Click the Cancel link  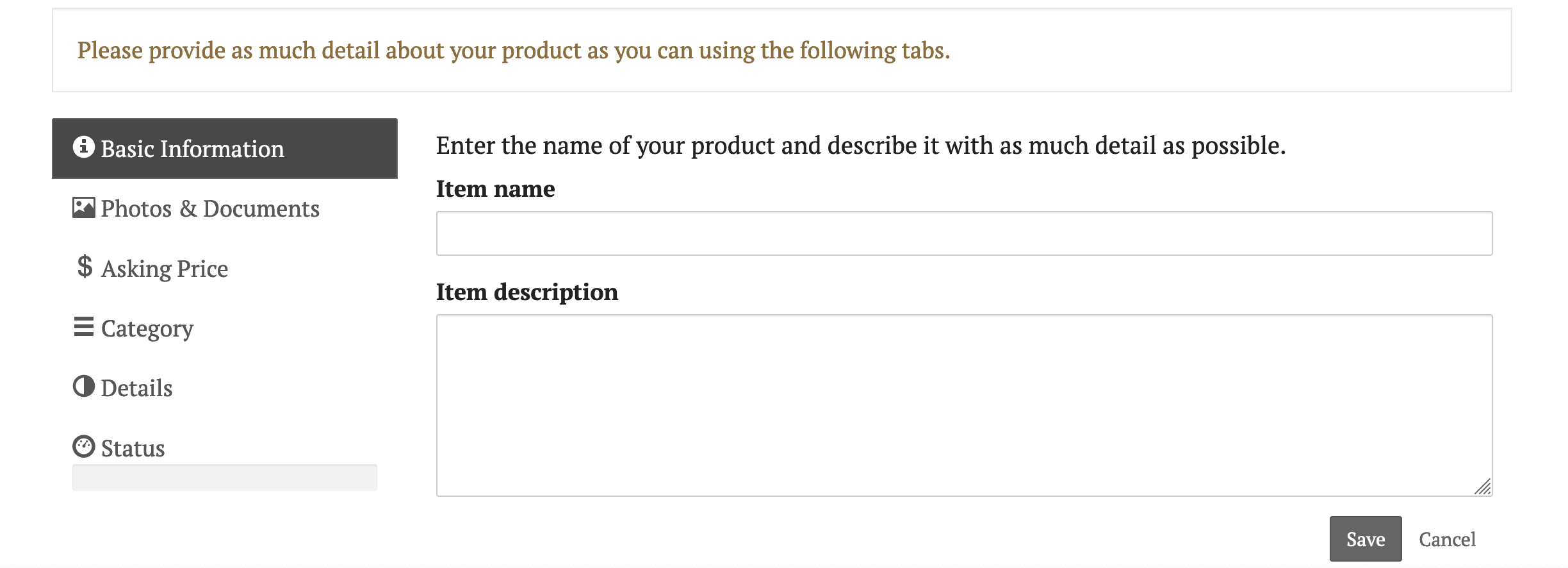1448,539
